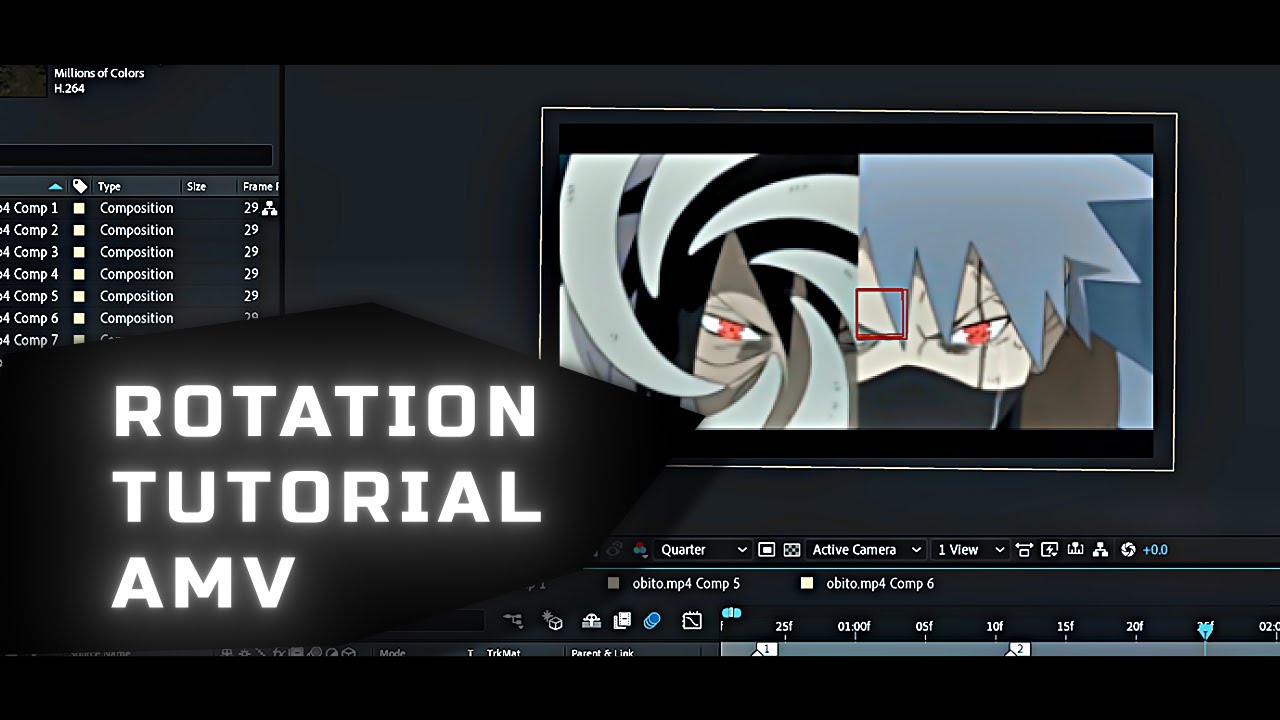
Task: Click the Comp 3 label color swatch
Action: pyautogui.click(x=79, y=252)
